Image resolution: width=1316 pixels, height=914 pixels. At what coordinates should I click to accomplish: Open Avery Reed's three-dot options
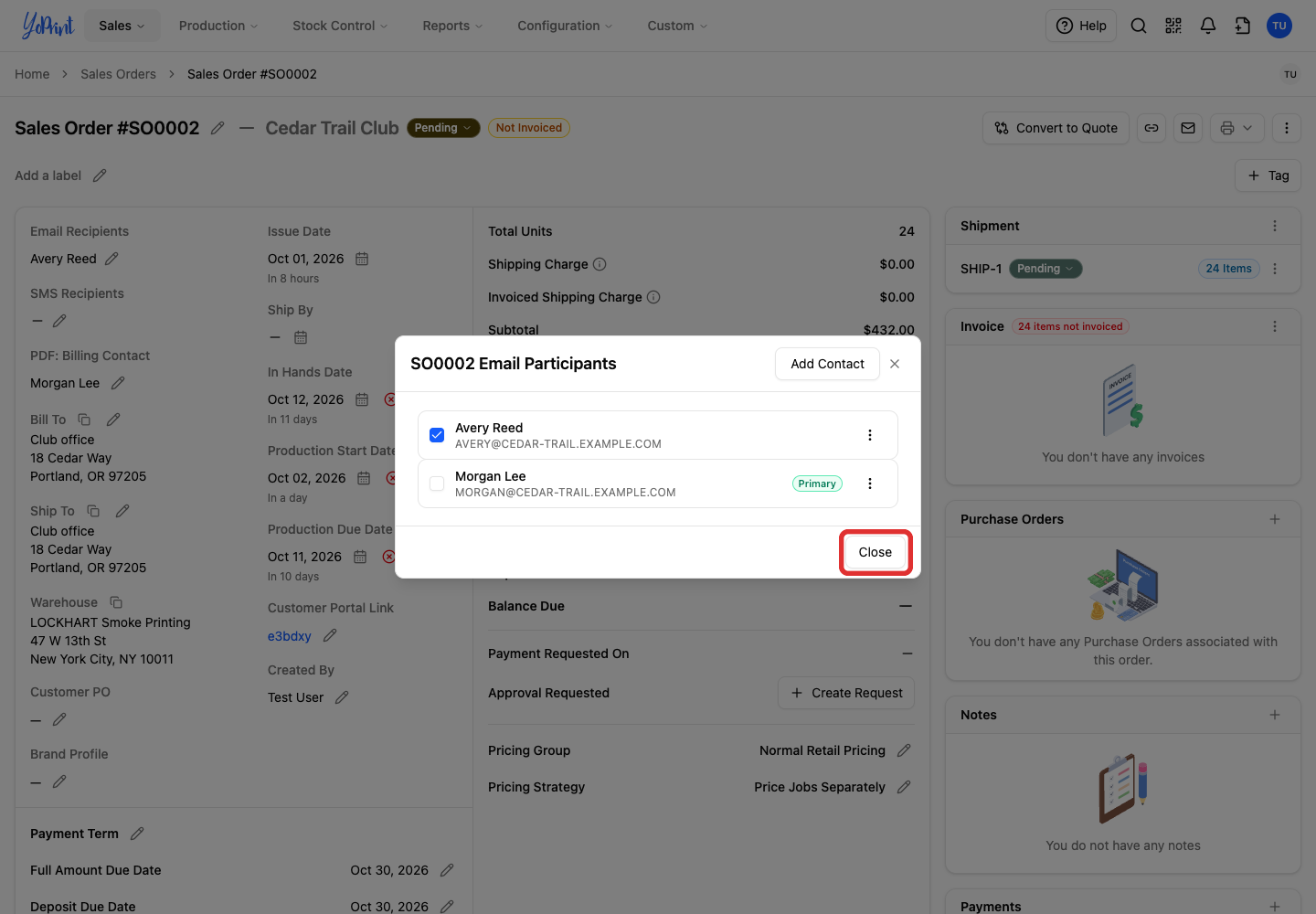(870, 435)
